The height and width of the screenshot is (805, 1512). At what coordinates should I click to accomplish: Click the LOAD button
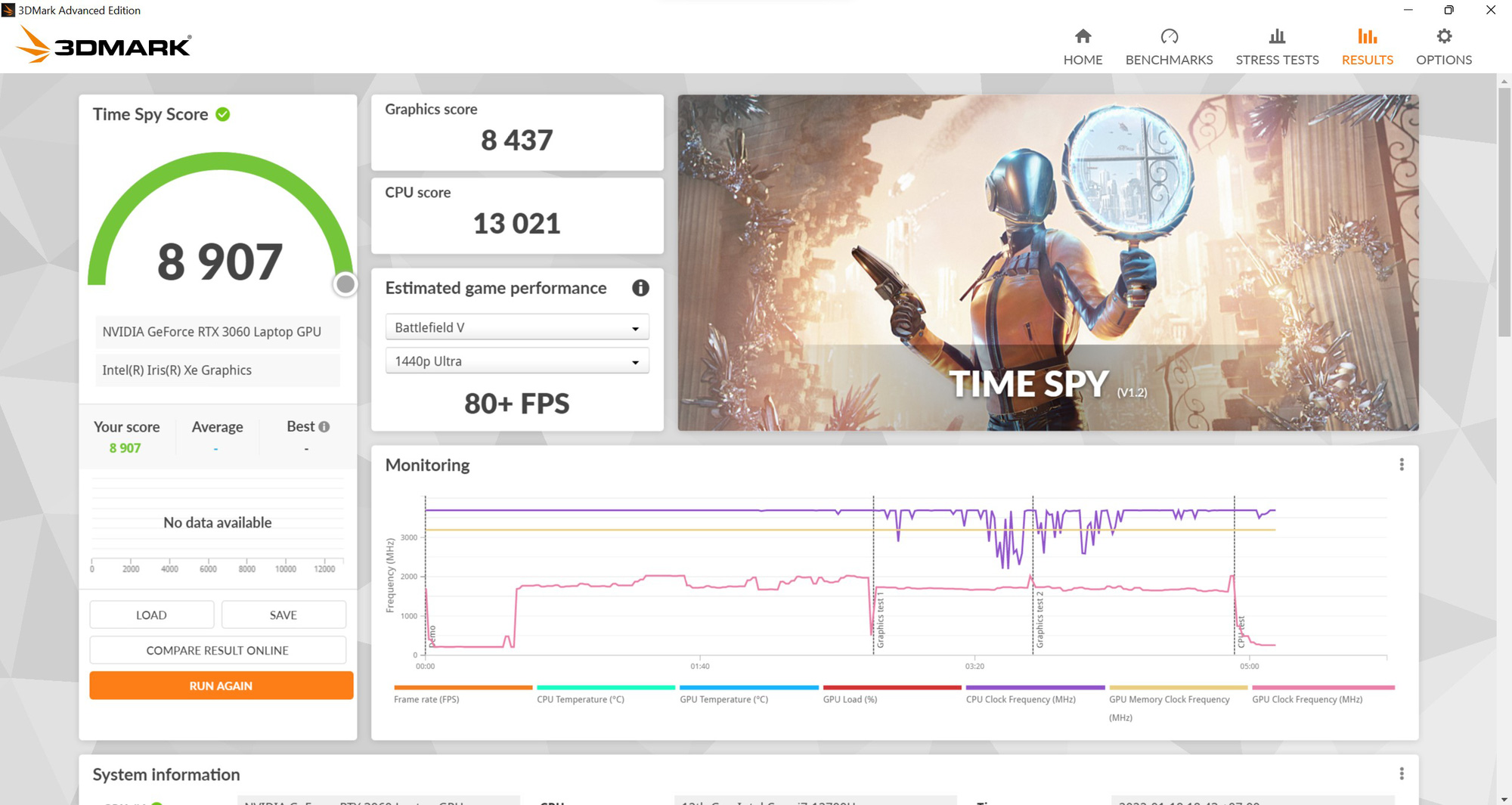[x=151, y=615]
